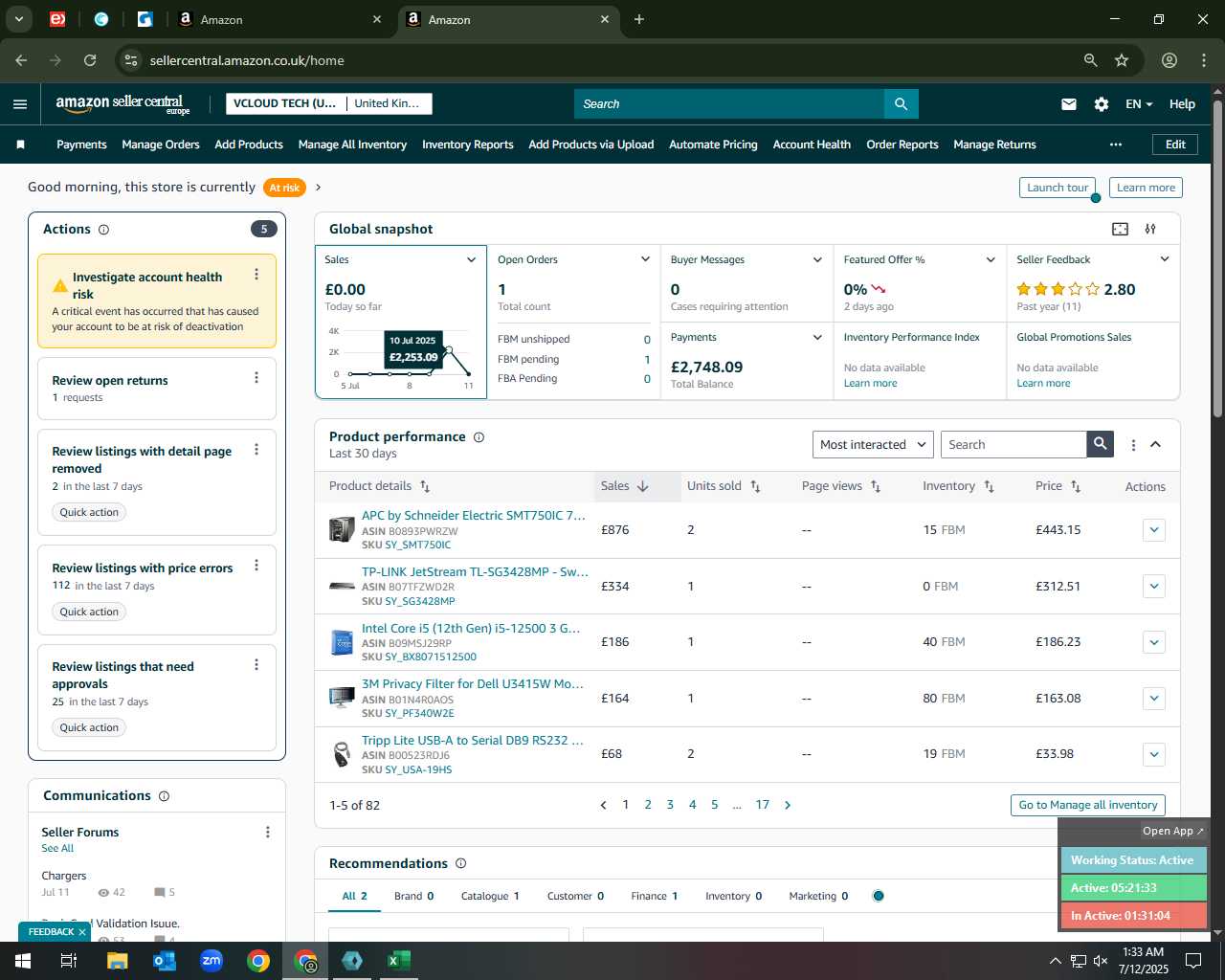The image size is (1225, 980).
Task: Open Account Health menu item
Action: (812, 145)
